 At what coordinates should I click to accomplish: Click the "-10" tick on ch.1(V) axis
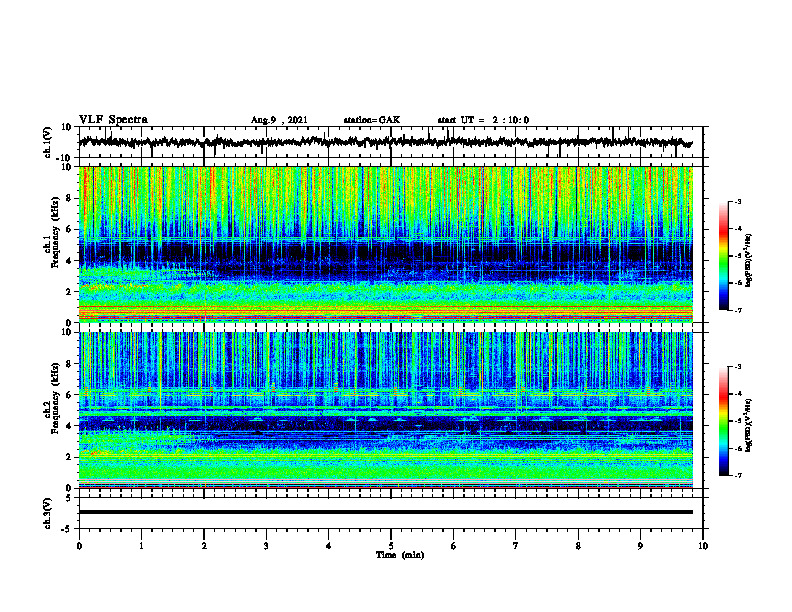[x=65, y=158]
